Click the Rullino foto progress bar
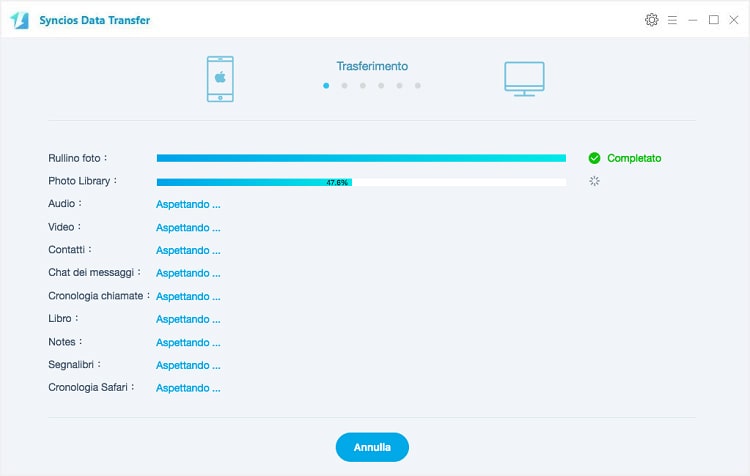 click(361, 158)
